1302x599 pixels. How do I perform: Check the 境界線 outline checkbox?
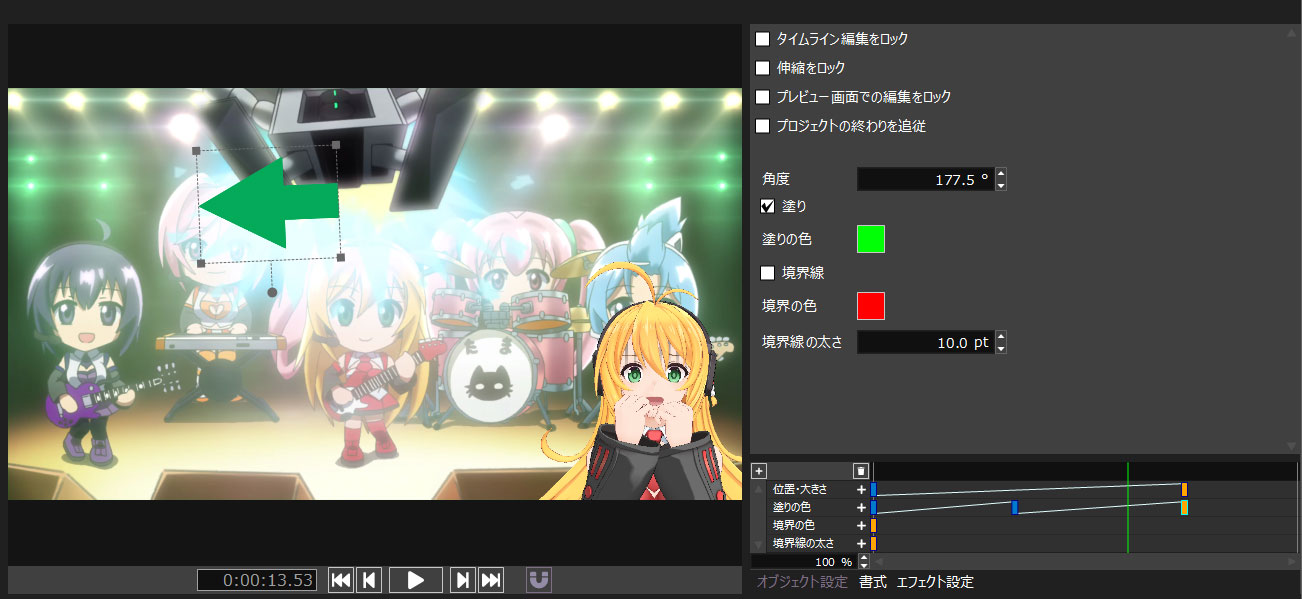point(768,272)
